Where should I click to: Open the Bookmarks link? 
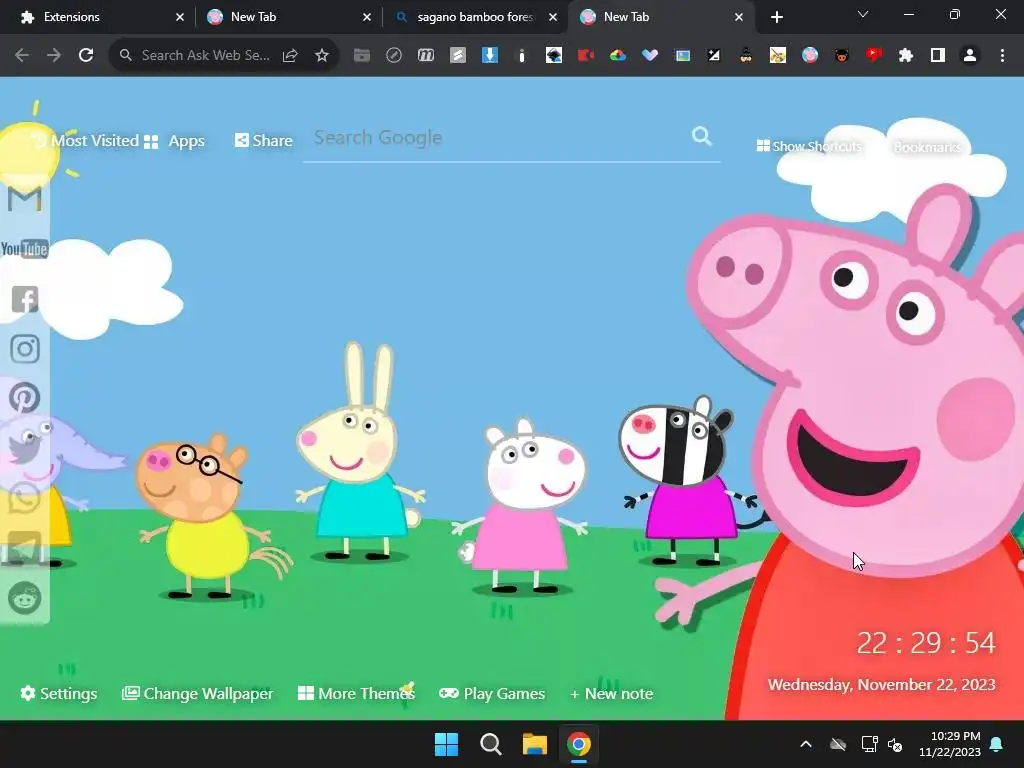(x=927, y=147)
